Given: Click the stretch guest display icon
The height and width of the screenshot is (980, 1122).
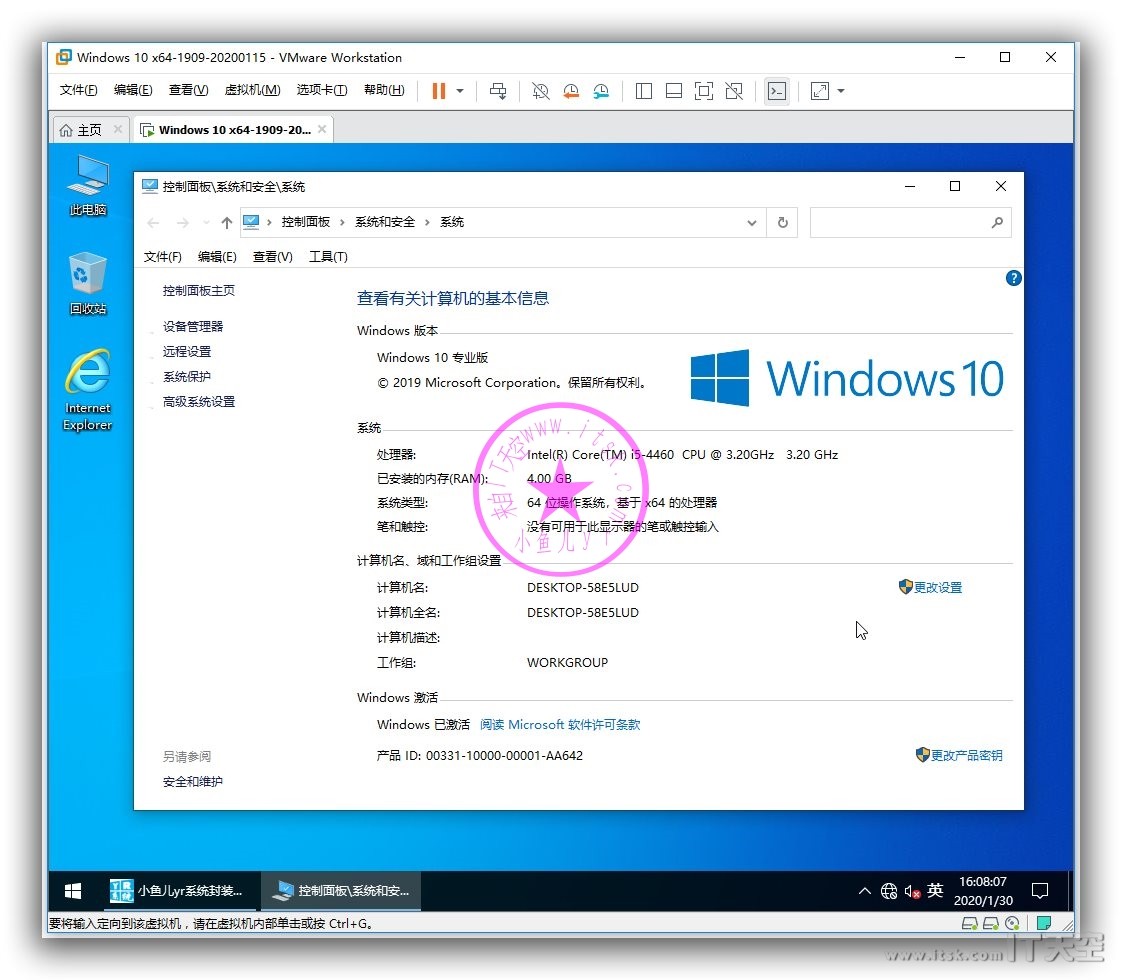Looking at the screenshot, I should coord(819,91).
